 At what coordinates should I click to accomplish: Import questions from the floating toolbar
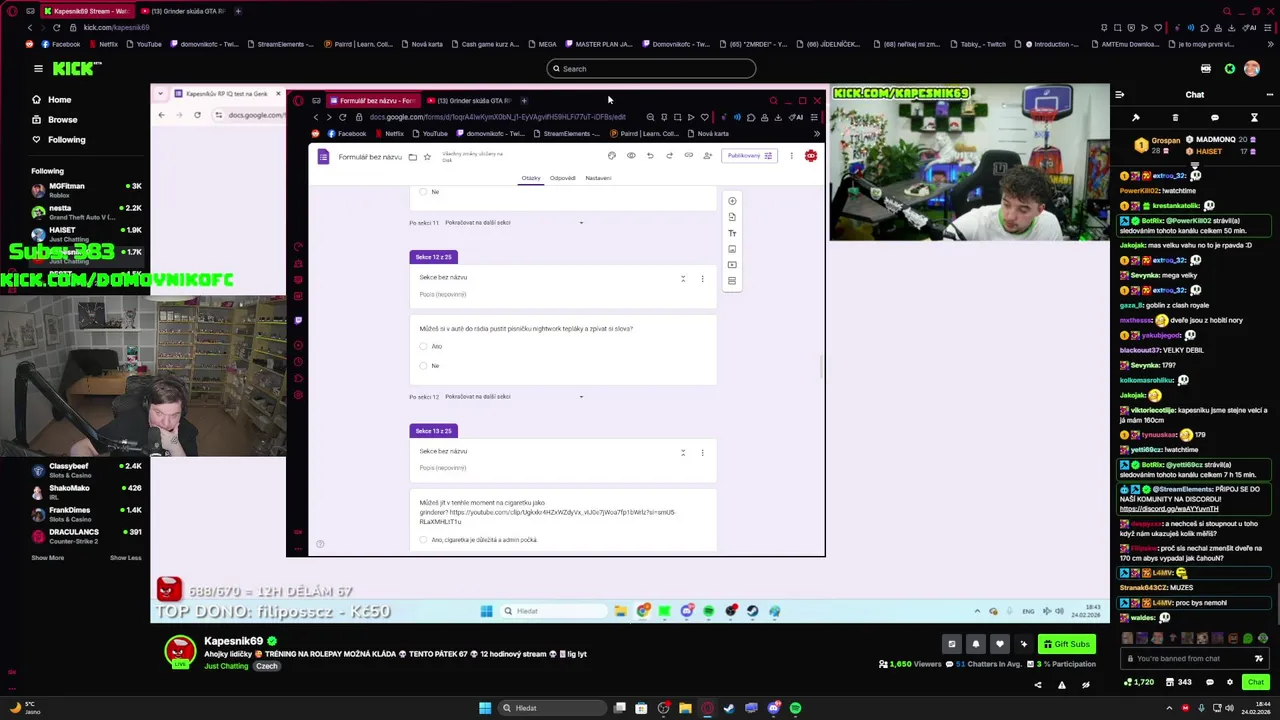click(x=732, y=217)
